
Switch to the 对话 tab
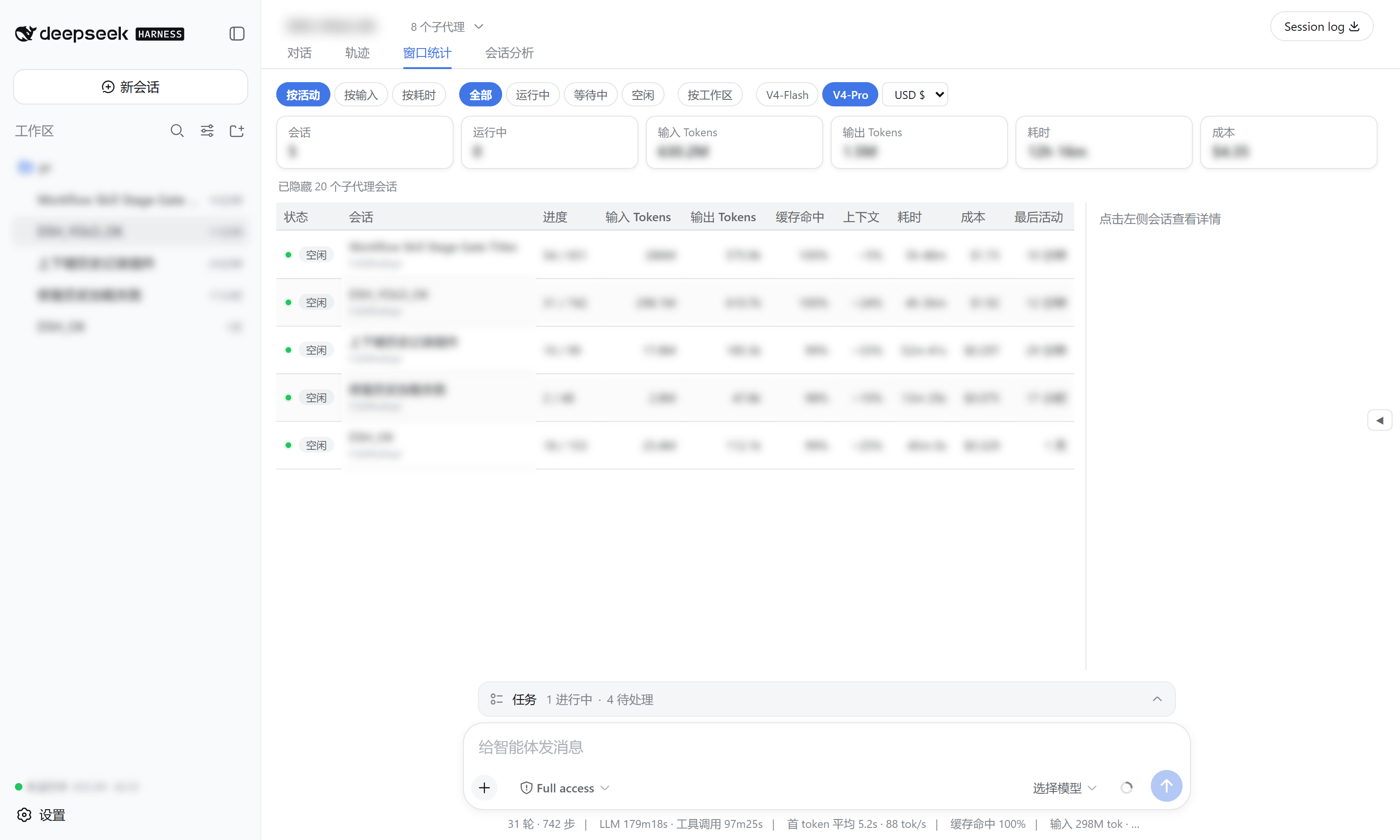(x=299, y=53)
